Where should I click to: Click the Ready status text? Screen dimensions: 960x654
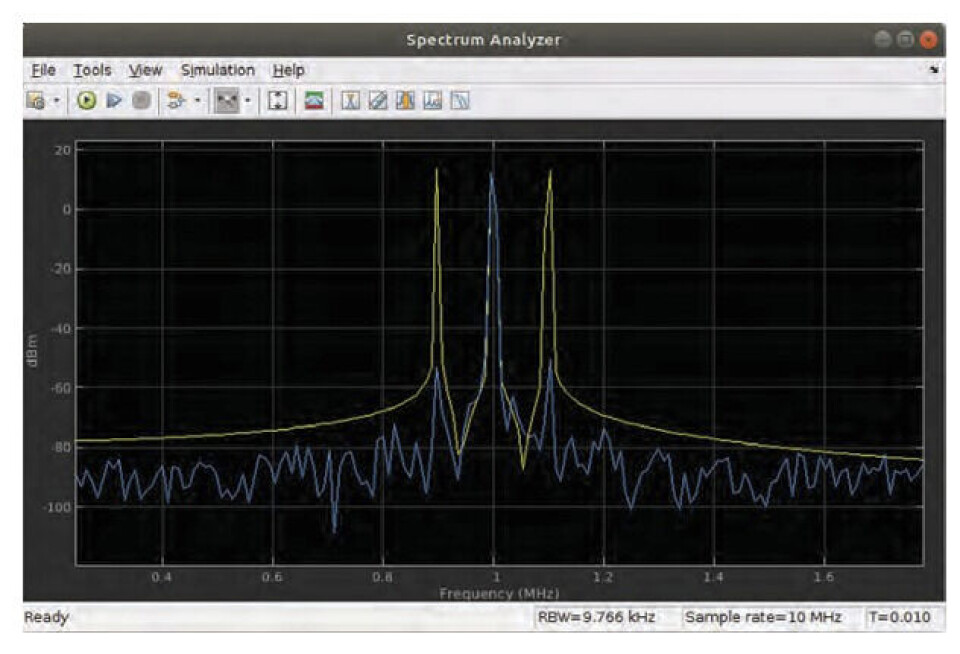[x=46, y=617]
